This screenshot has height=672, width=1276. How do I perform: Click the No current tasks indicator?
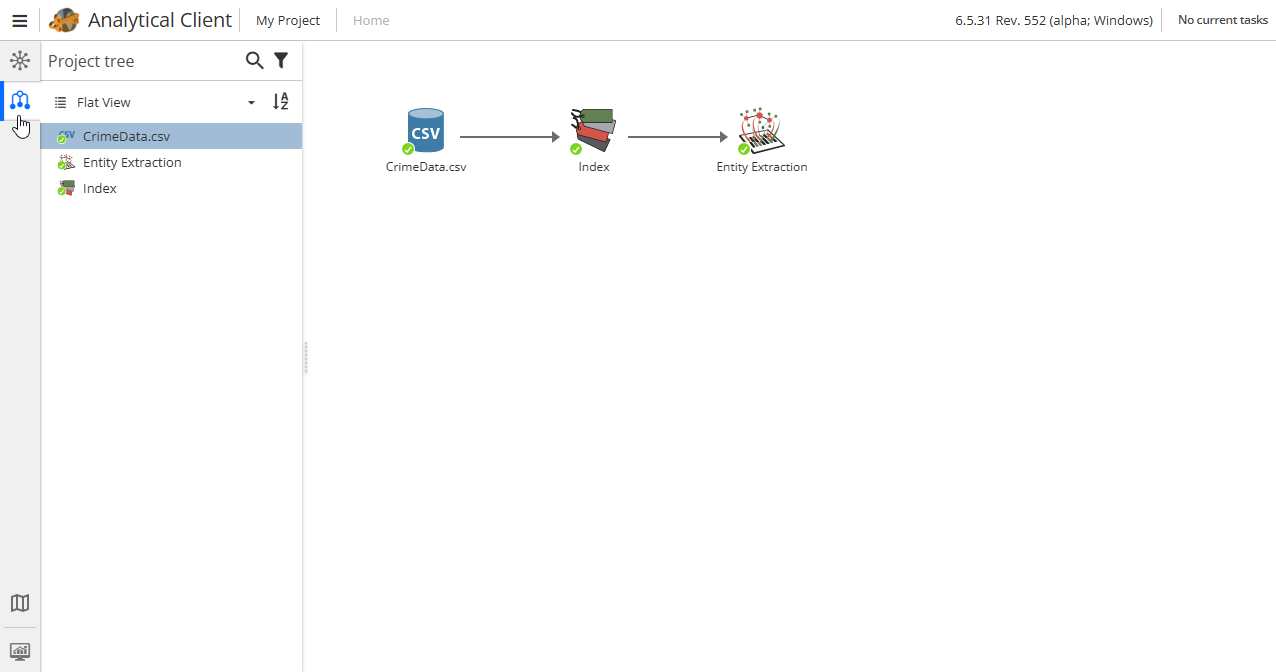1222,20
